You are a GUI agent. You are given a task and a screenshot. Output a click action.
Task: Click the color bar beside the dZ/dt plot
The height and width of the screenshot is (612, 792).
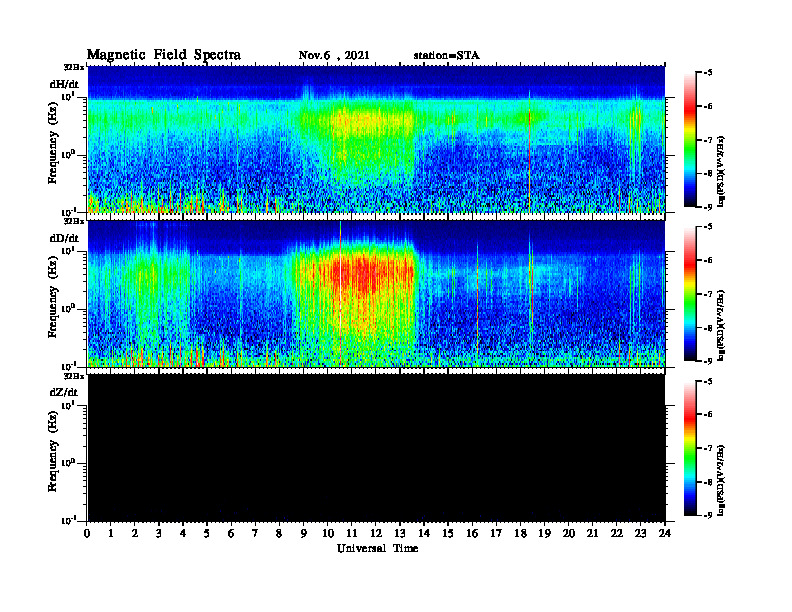[x=690, y=448]
